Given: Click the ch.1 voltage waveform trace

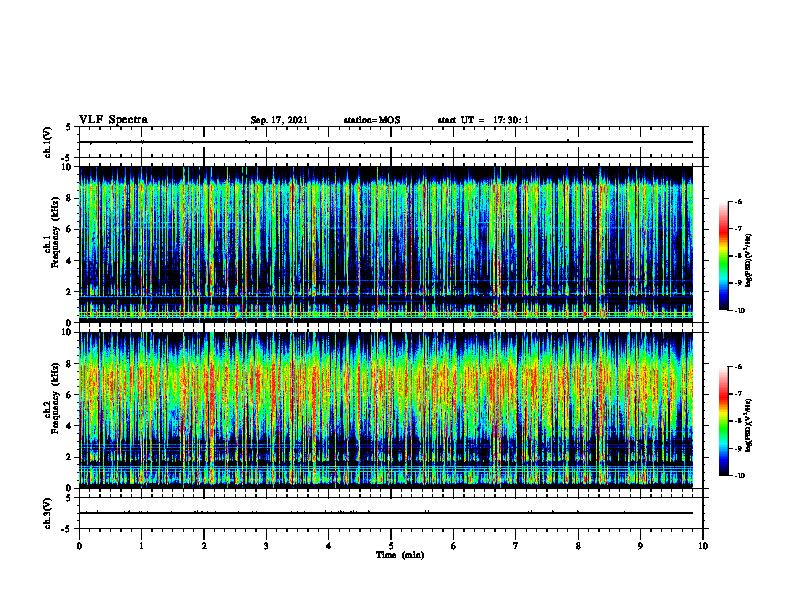Looking at the screenshot, I should 386,142.
